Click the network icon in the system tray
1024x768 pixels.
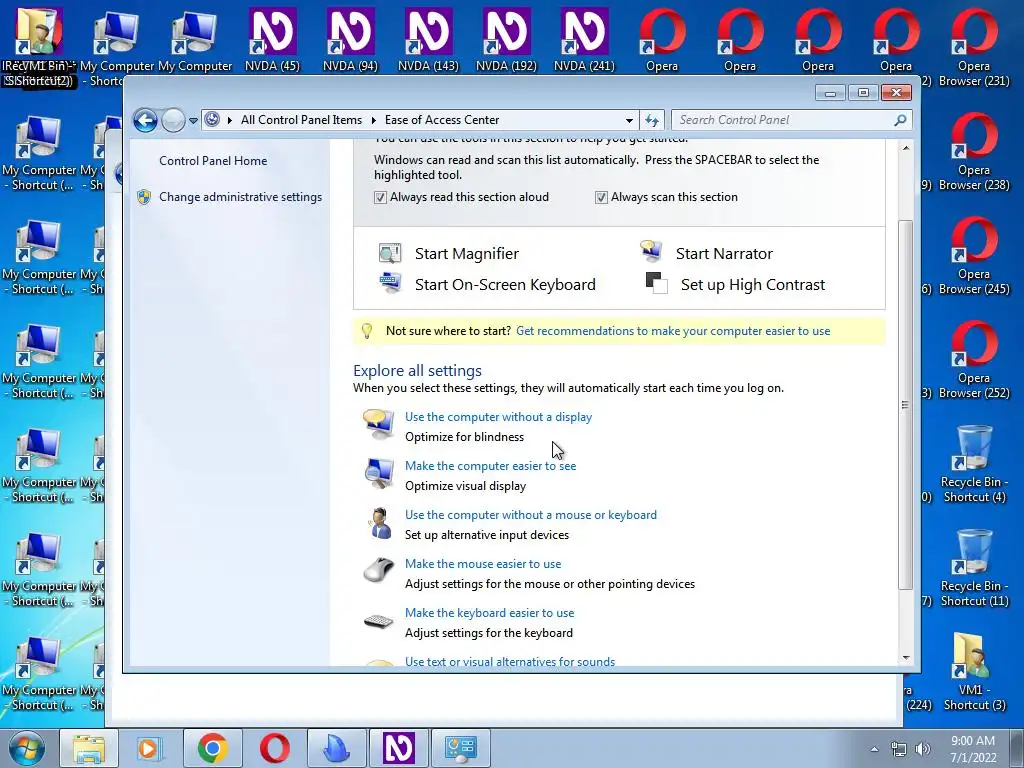pos(899,749)
